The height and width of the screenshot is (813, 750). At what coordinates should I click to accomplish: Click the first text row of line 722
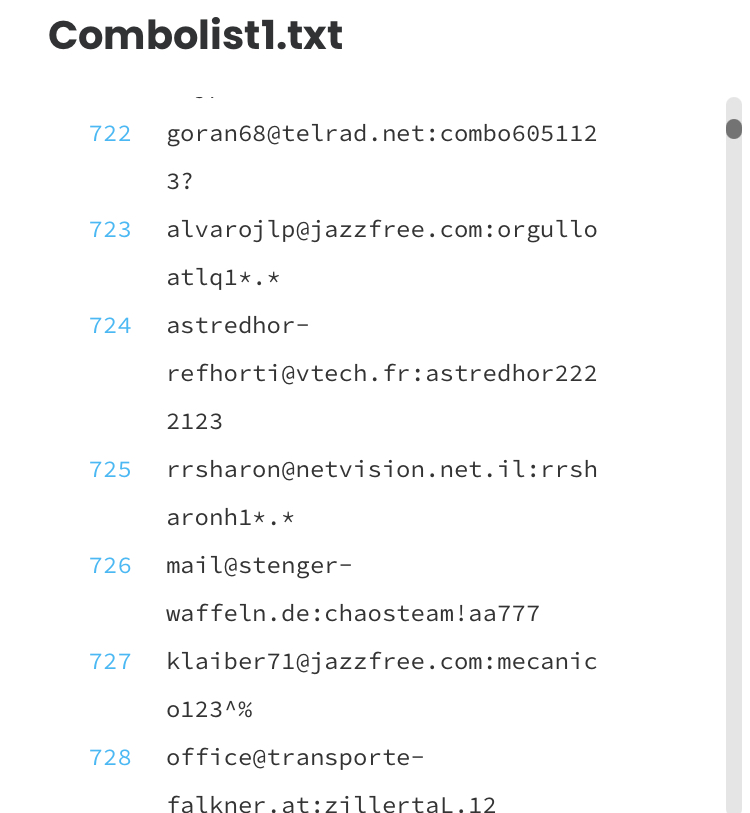click(x=381, y=134)
